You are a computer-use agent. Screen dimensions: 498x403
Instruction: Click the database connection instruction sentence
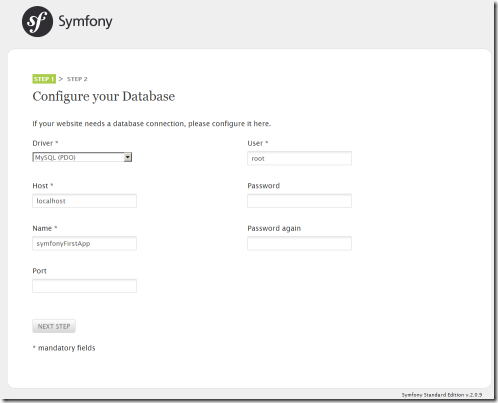[x=152, y=124]
